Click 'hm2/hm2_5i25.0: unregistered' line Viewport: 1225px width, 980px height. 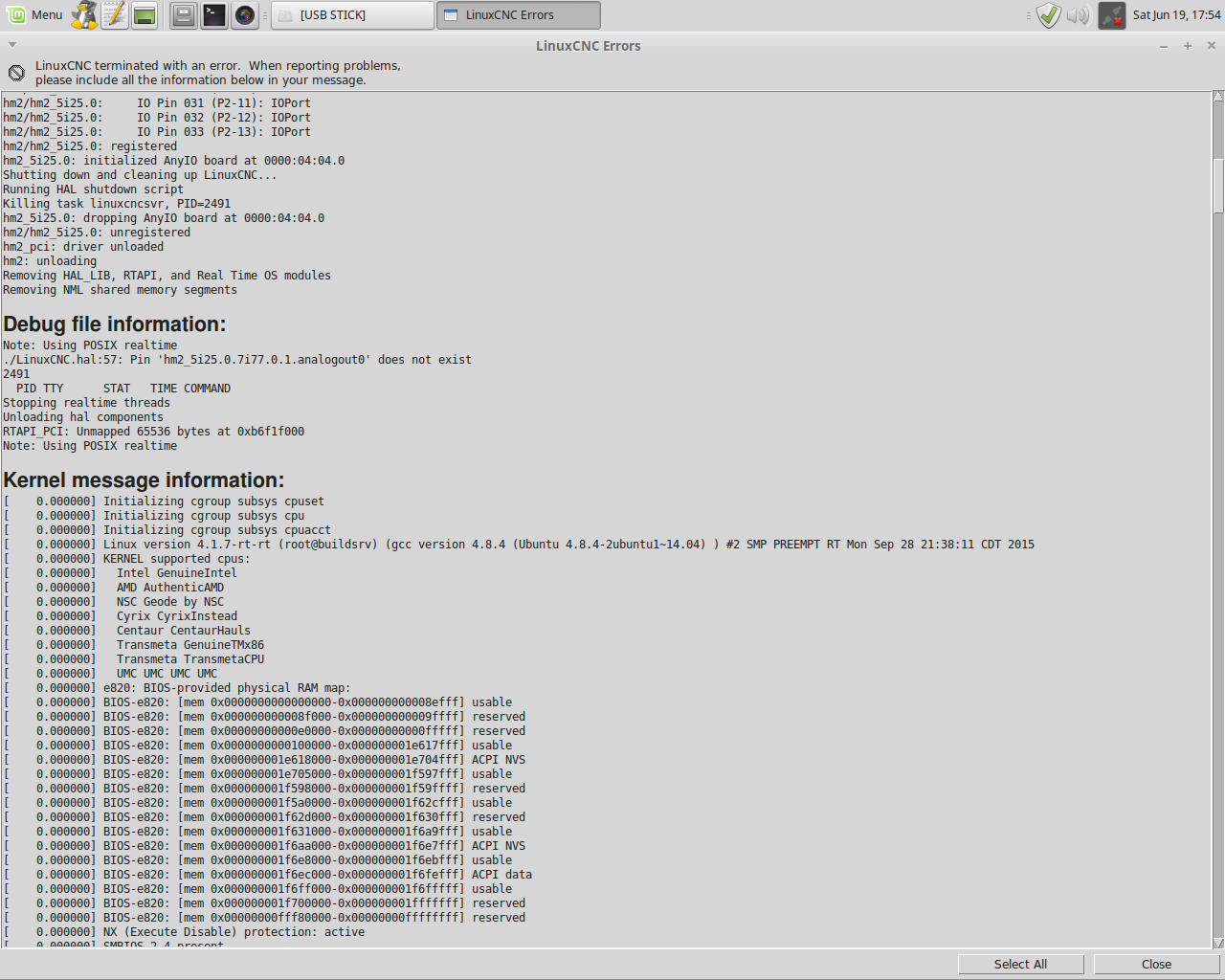(97, 233)
